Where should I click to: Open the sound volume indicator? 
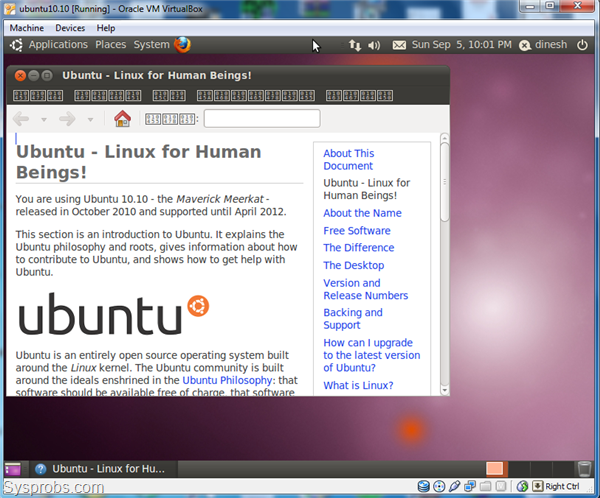(374, 45)
